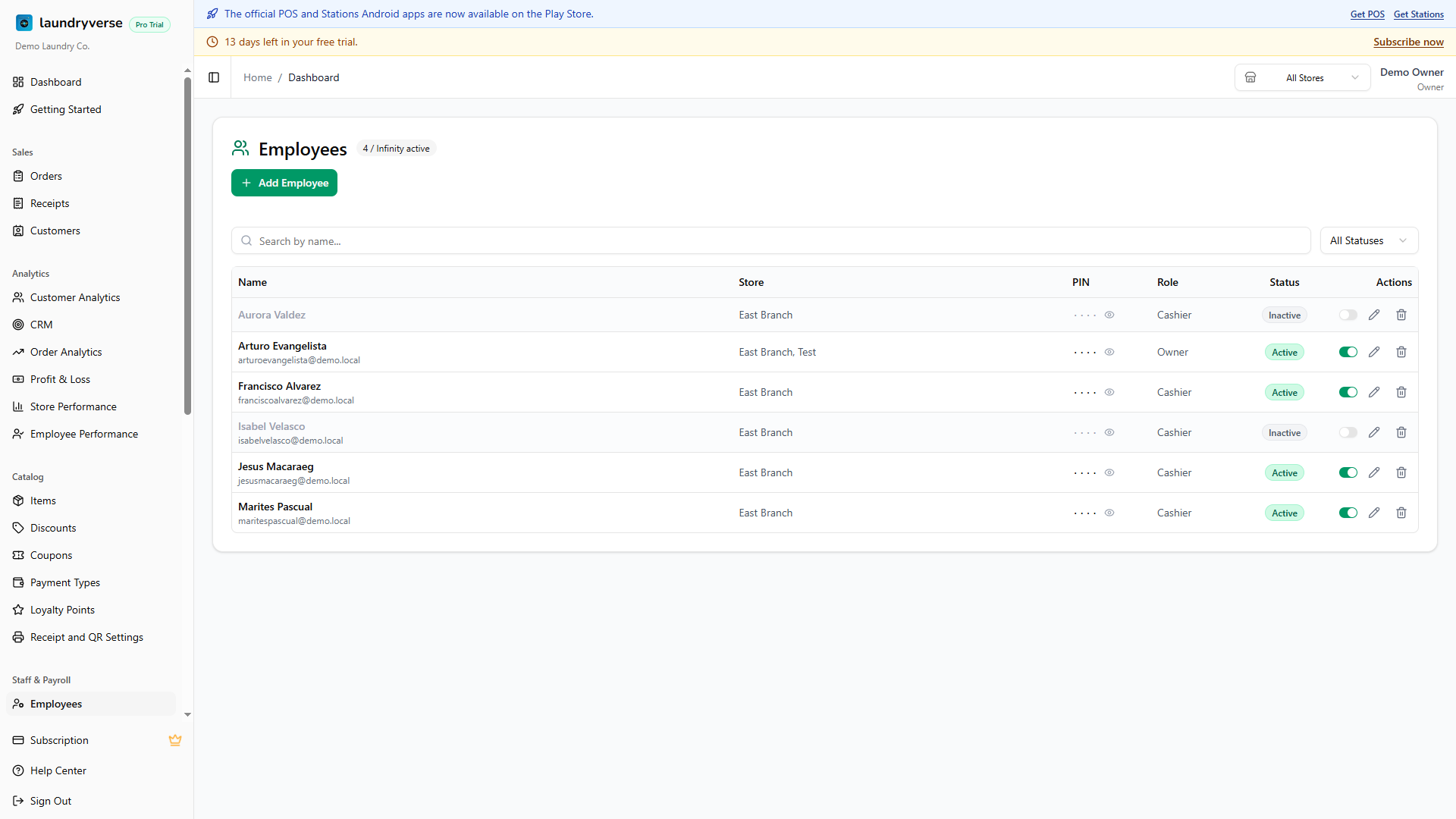This screenshot has height=819, width=1456.
Task: Open Payment Types settings
Action: (91, 582)
